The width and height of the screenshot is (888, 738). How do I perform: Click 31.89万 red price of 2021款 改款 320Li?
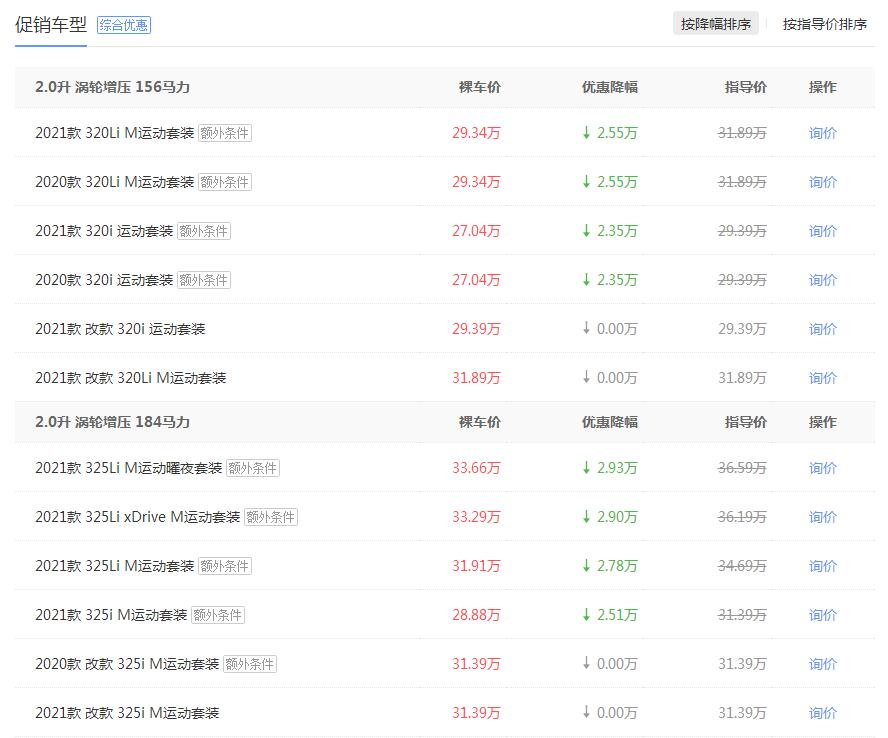(476, 378)
